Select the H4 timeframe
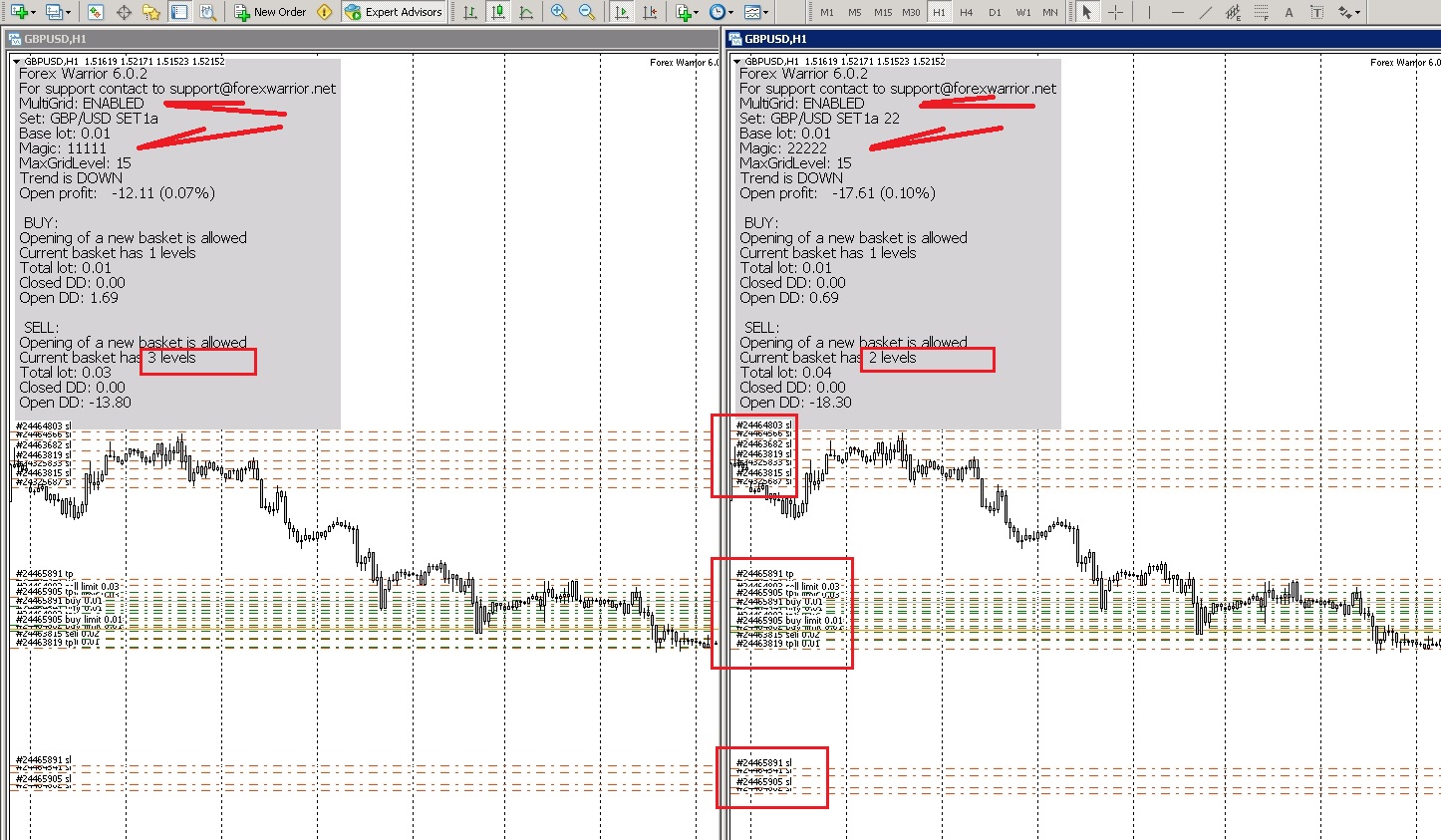 click(x=967, y=12)
